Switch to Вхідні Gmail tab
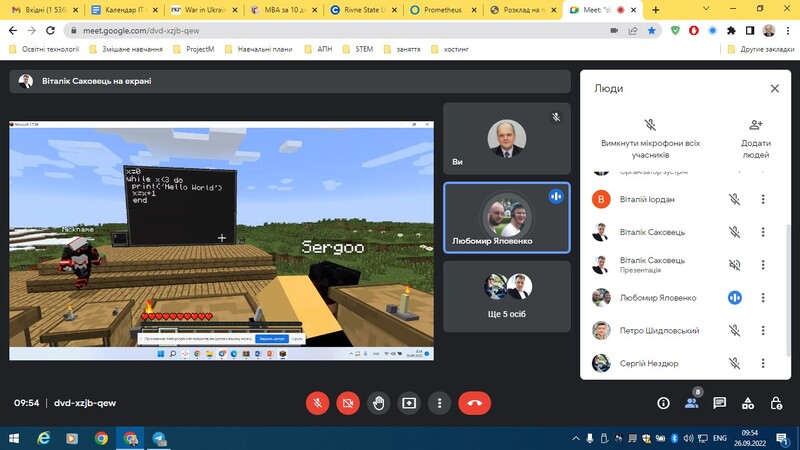 pyautogui.click(x=45, y=10)
